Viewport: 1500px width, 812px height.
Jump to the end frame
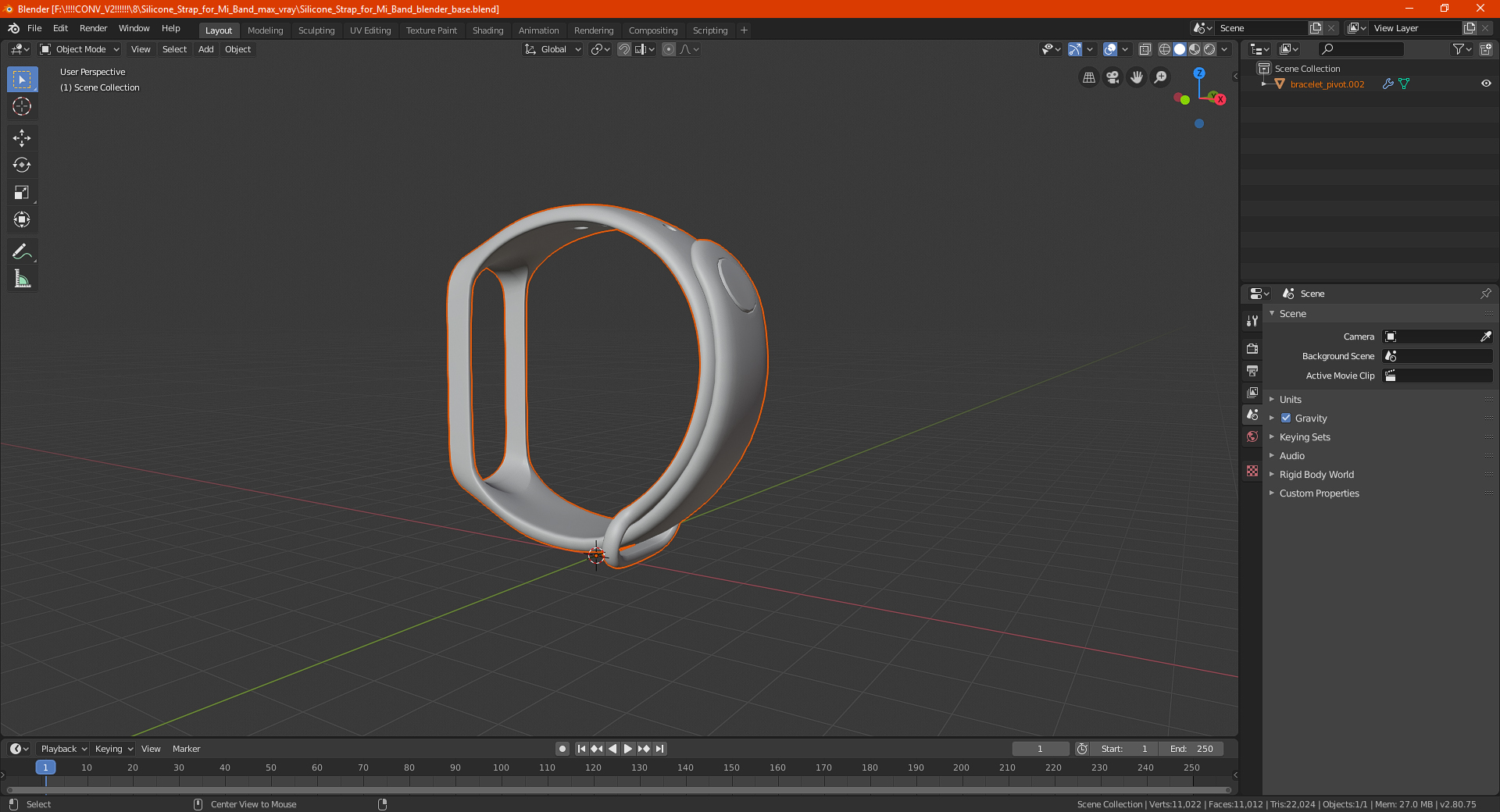659,749
